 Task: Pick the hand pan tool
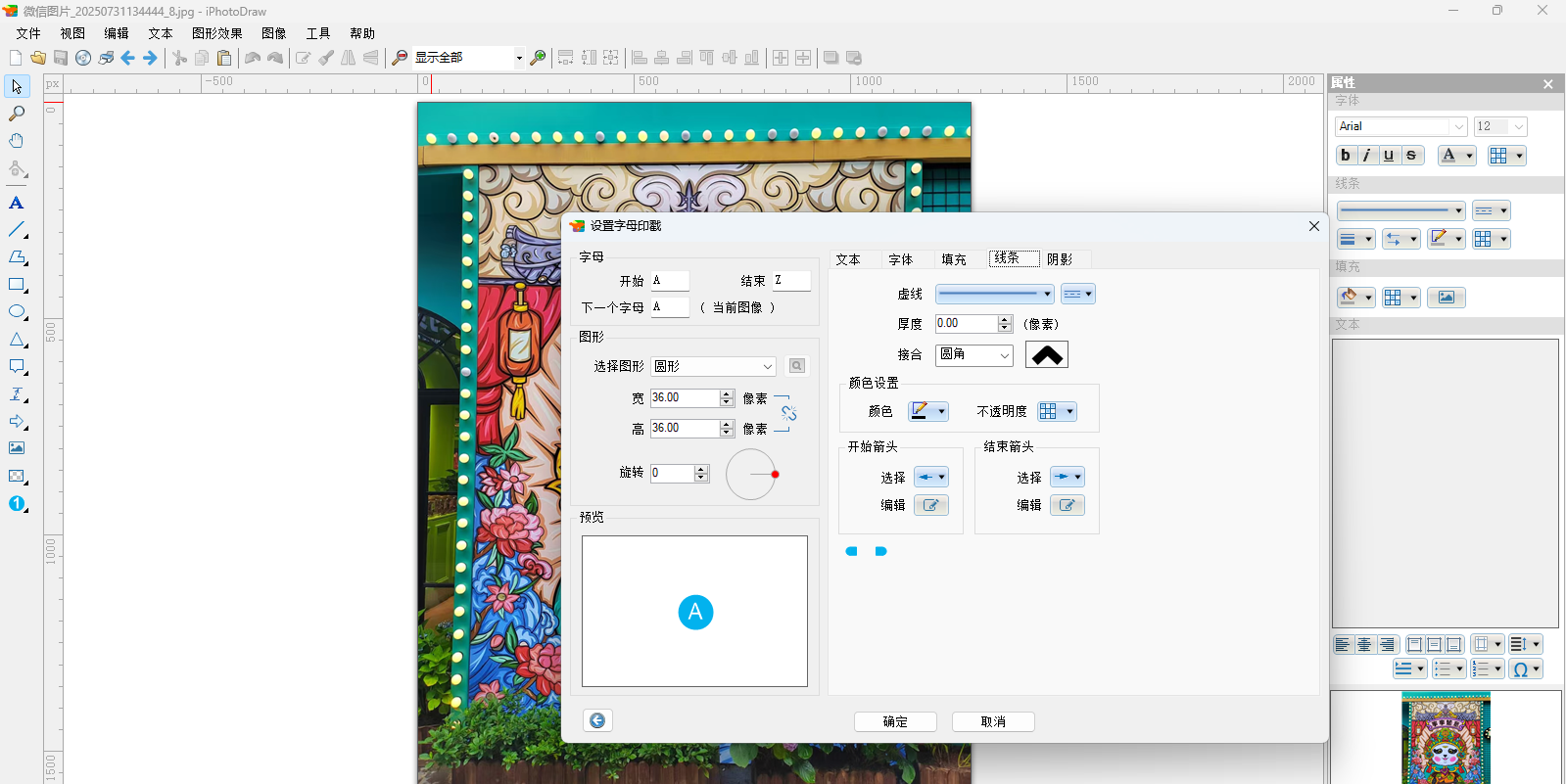[x=17, y=141]
